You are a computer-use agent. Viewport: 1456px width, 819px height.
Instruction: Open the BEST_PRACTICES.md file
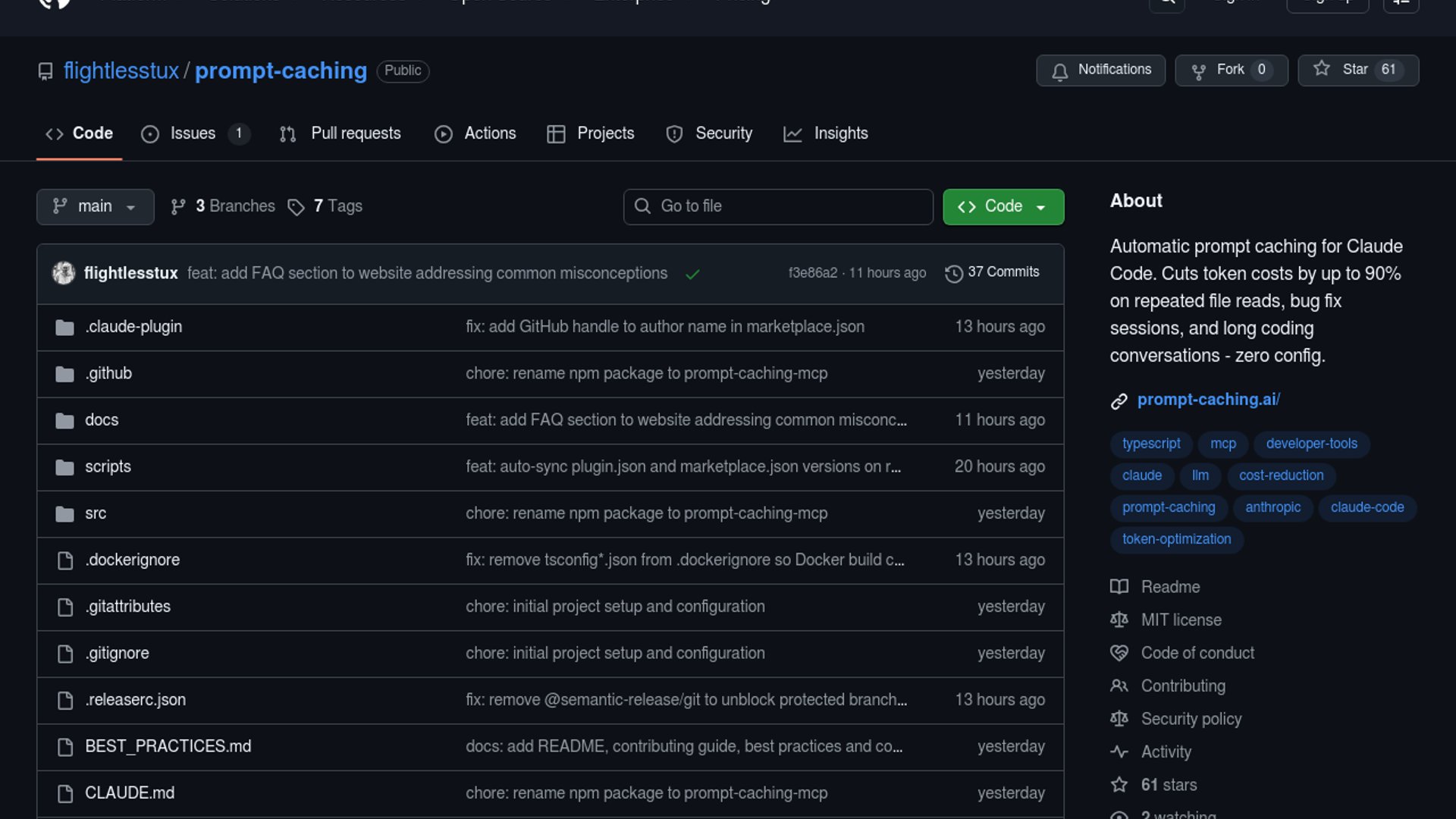tap(168, 746)
